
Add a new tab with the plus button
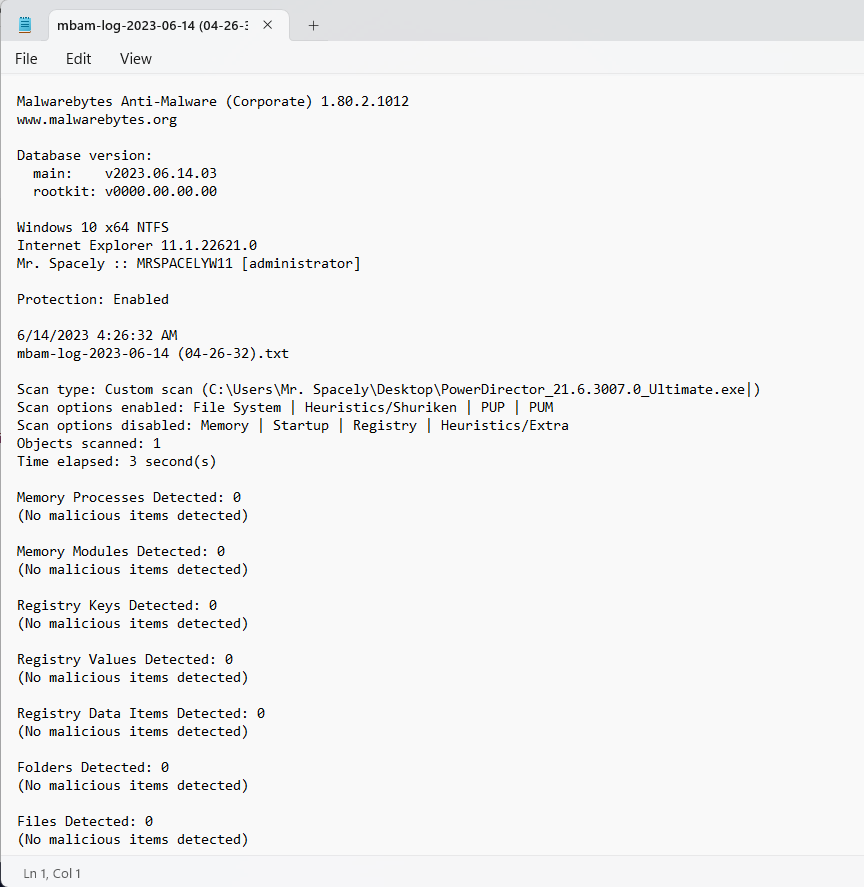pos(313,25)
